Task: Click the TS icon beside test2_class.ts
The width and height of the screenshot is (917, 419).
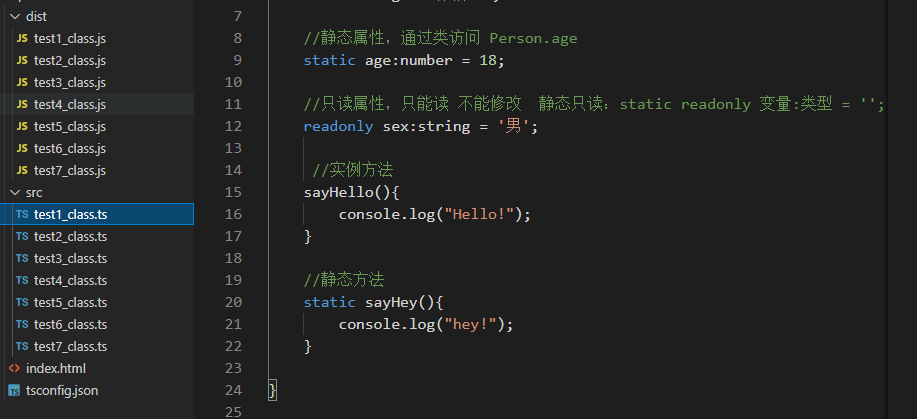Action: [22, 236]
